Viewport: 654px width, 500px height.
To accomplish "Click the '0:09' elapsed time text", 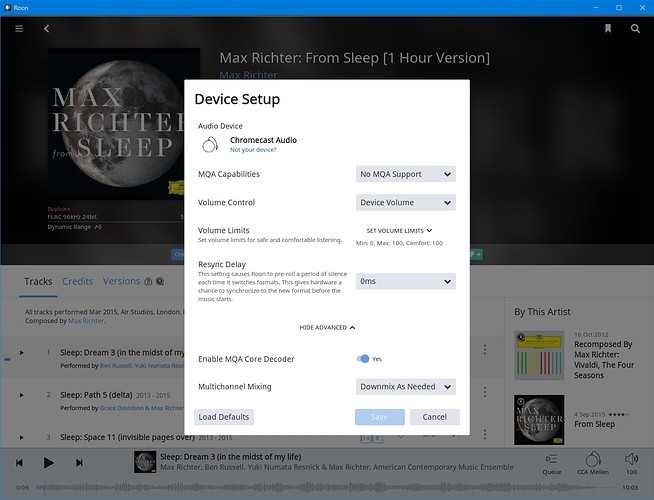I will [x=23, y=487].
